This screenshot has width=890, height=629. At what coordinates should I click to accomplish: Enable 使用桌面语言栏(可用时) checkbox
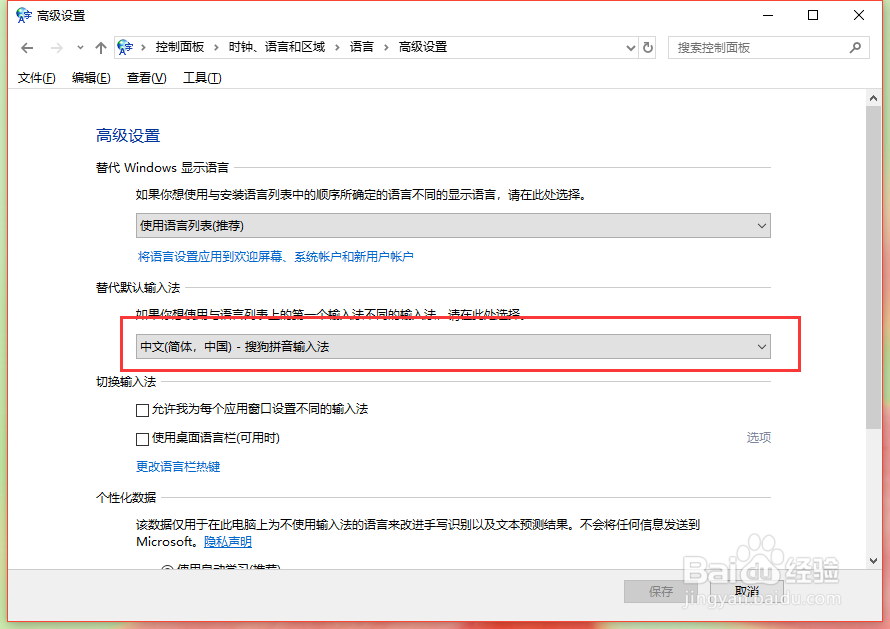coord(143,437)
